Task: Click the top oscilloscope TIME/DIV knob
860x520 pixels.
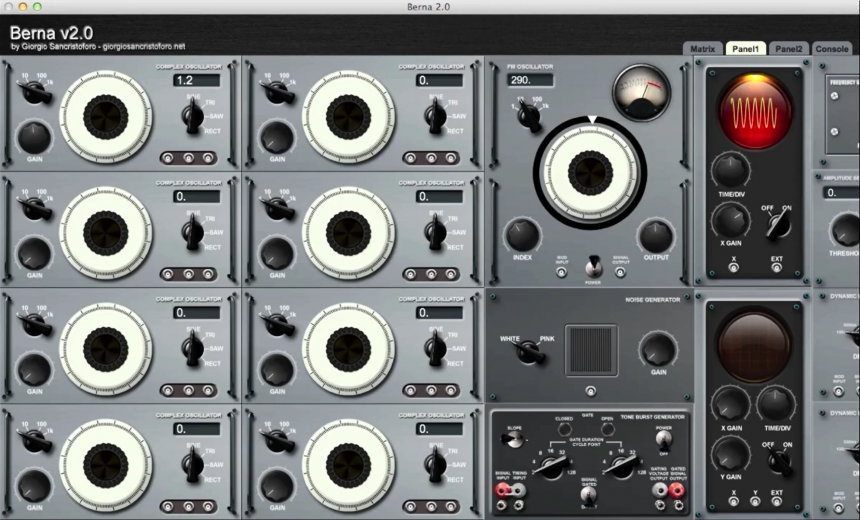Action: 730,171
